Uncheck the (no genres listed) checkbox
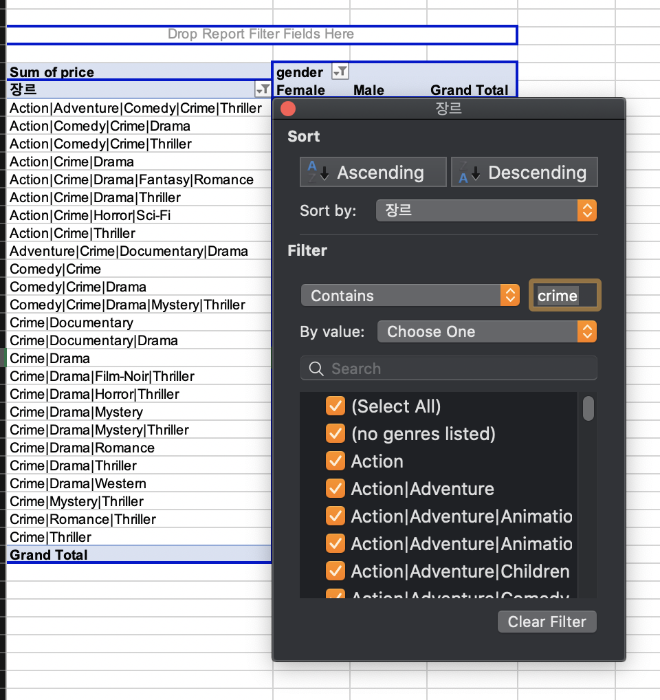Viewport: 660px width, 700px height. 335,434
